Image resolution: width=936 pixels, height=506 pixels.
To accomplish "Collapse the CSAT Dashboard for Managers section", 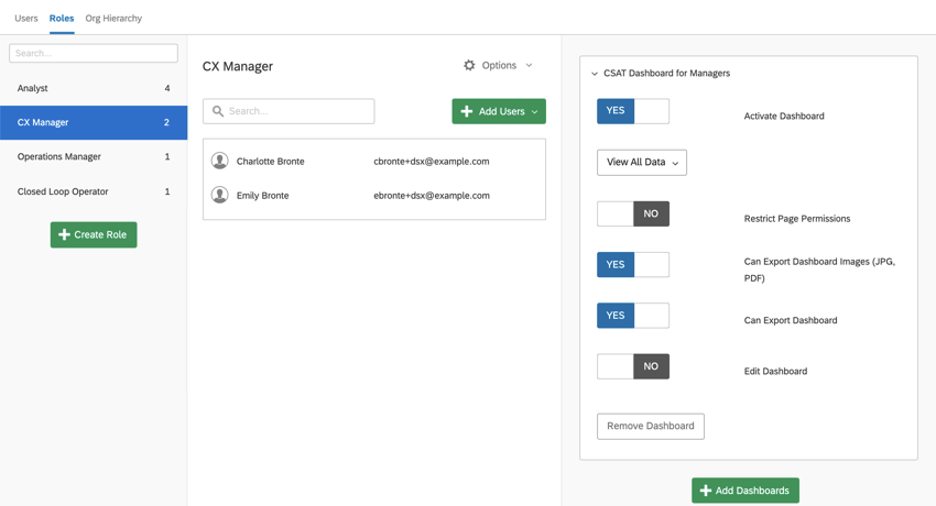I will (594, 73).
